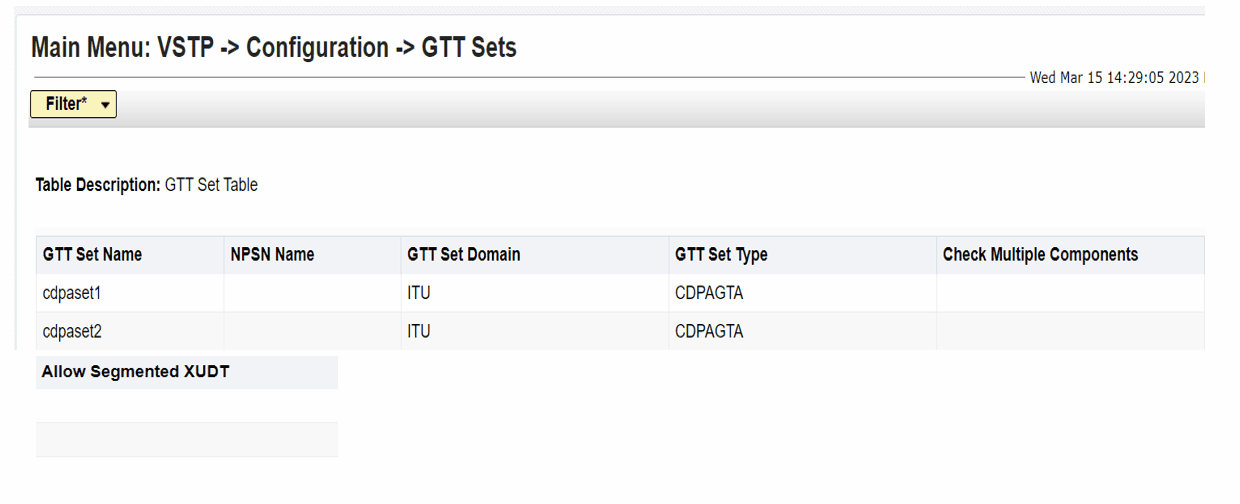This screenshot has height=504, width=1240.
Task: Click Check Multiple Components cell for cdpaset2
Action: pyautogui.click(x=1069, y=331)
